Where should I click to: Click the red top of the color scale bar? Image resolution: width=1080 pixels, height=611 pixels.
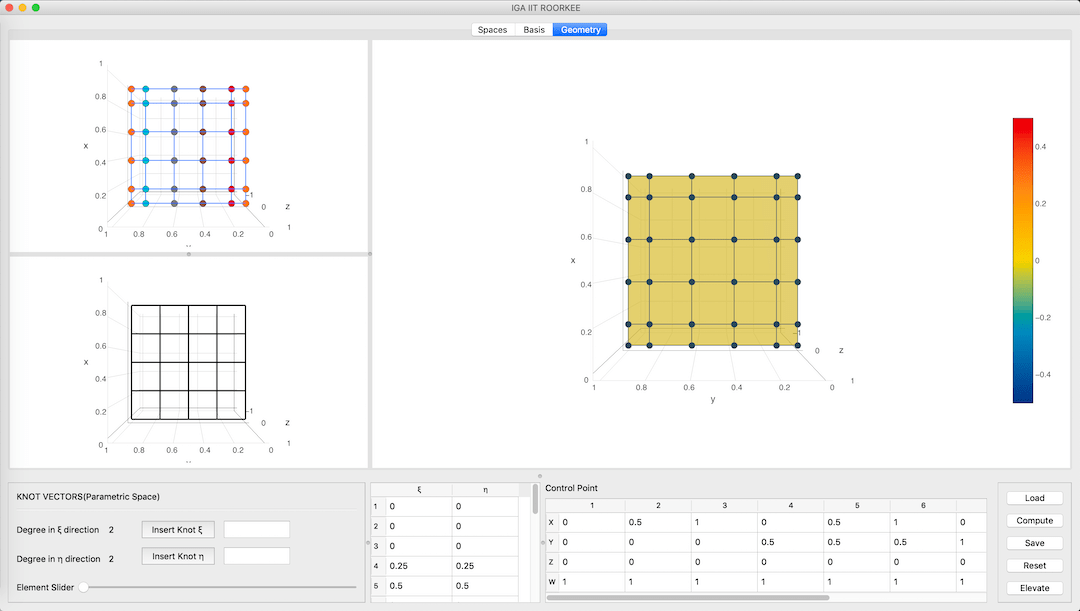click(x=1022, y=123)
